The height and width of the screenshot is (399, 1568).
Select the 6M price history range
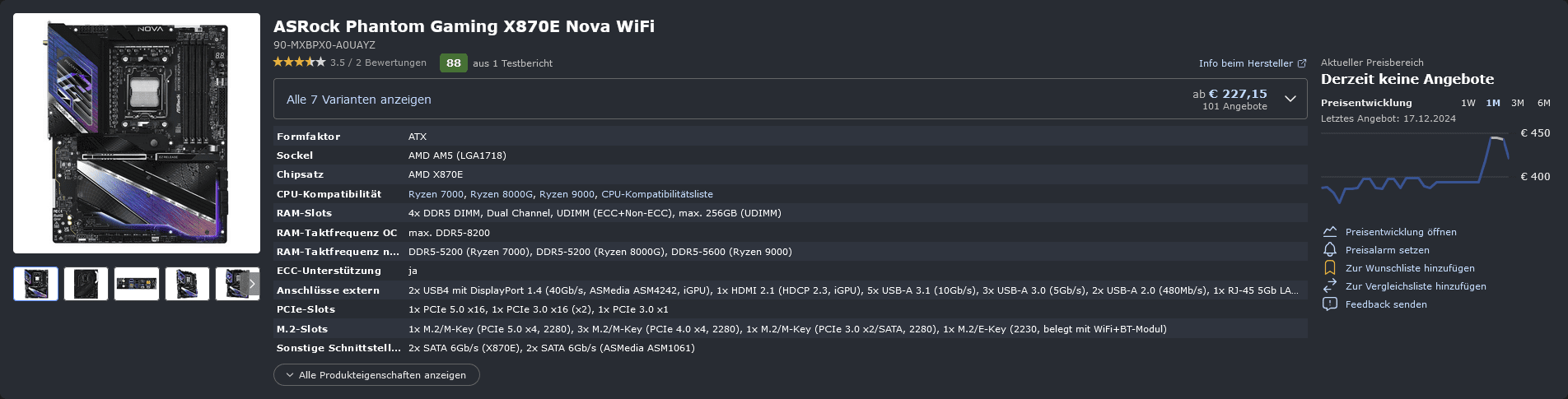click(x=1544, y=103)
